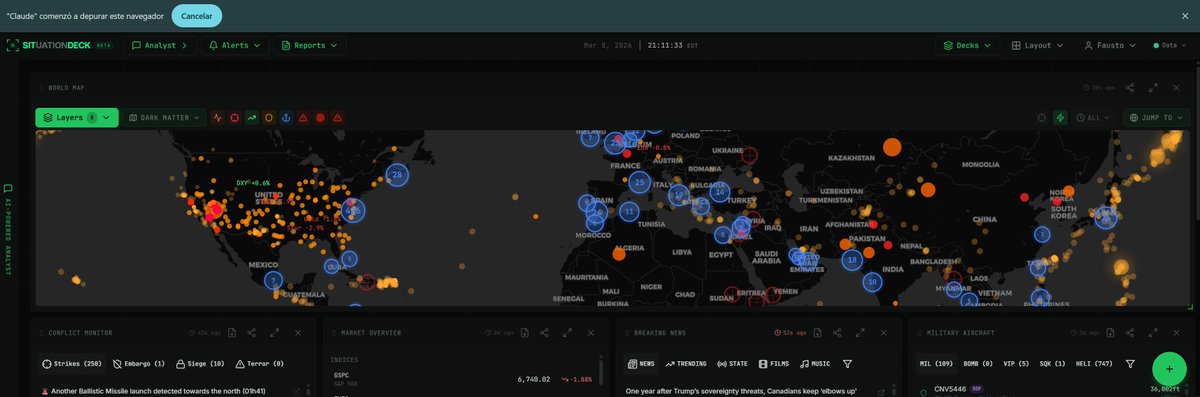Click the circle icon beside lightning button
The height and width of the screenshot is (397, 1200).
tap(1042, 118)
